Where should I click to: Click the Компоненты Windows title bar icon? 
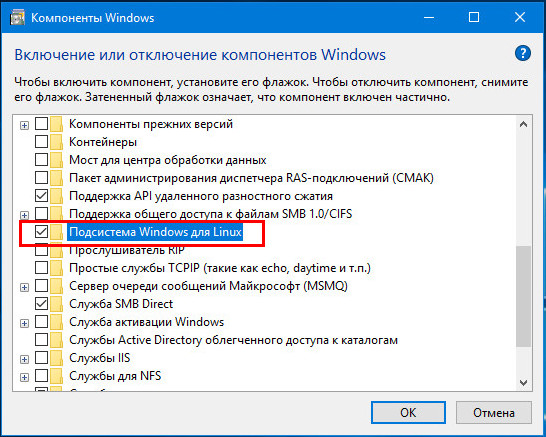(x=17, y=17)
